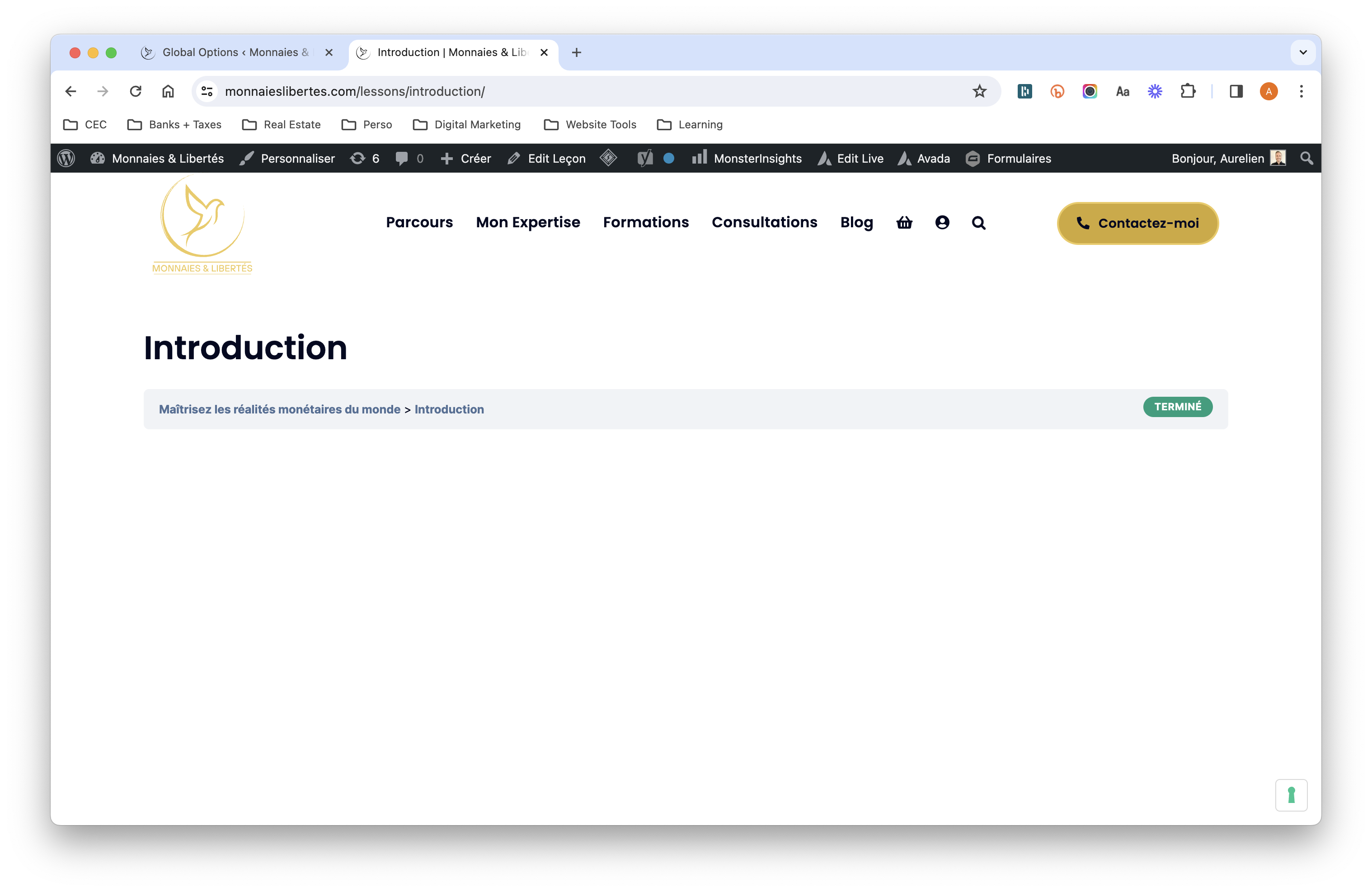Bookmark this page with the star icon

click(979, 91)
